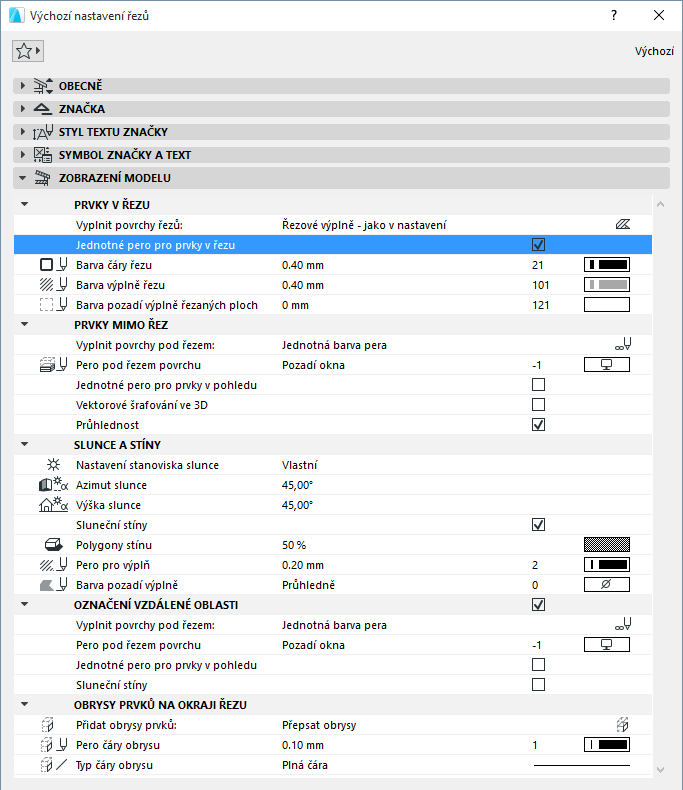Select the Plná čára line type preview
This screenshot has width=683, height=790.
582,765
